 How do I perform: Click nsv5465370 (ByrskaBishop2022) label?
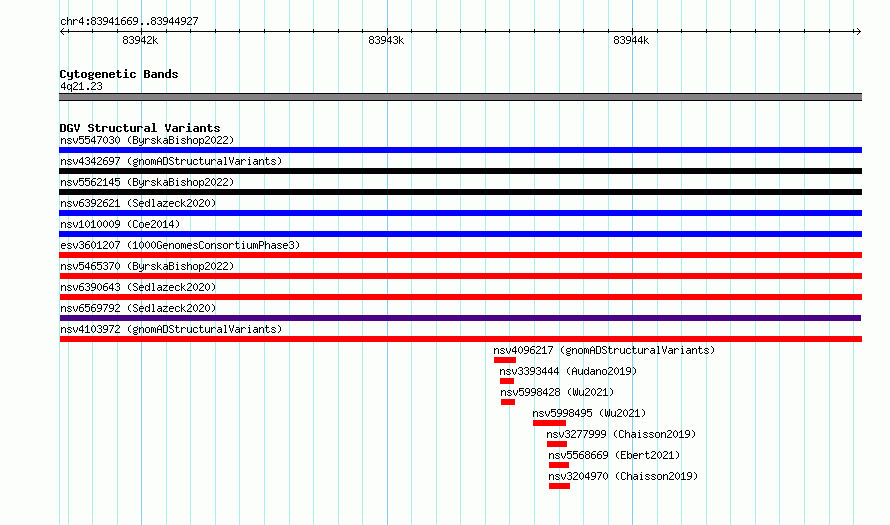[x=147, y=266]
